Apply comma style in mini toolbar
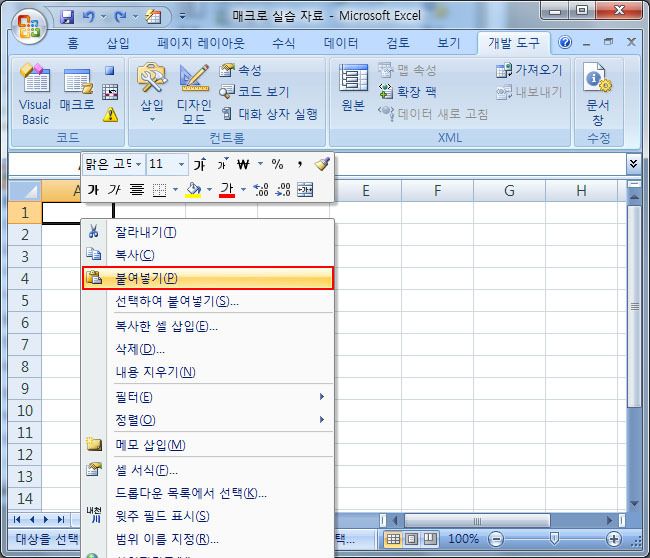The image size is (650, 558). pyautogui.click(x=299, y=165)
